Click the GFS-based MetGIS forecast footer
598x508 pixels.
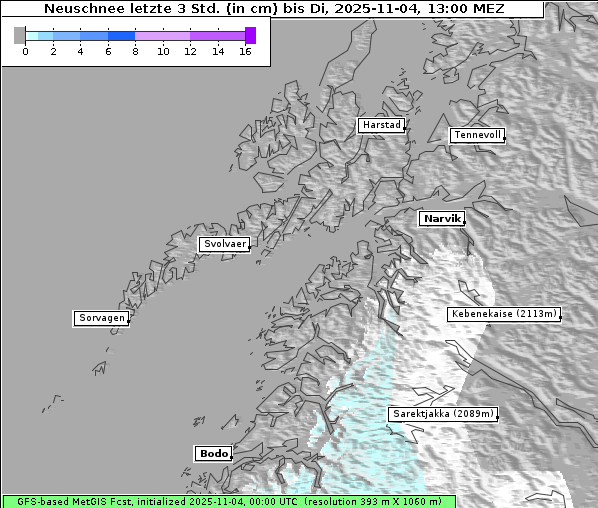229,502
